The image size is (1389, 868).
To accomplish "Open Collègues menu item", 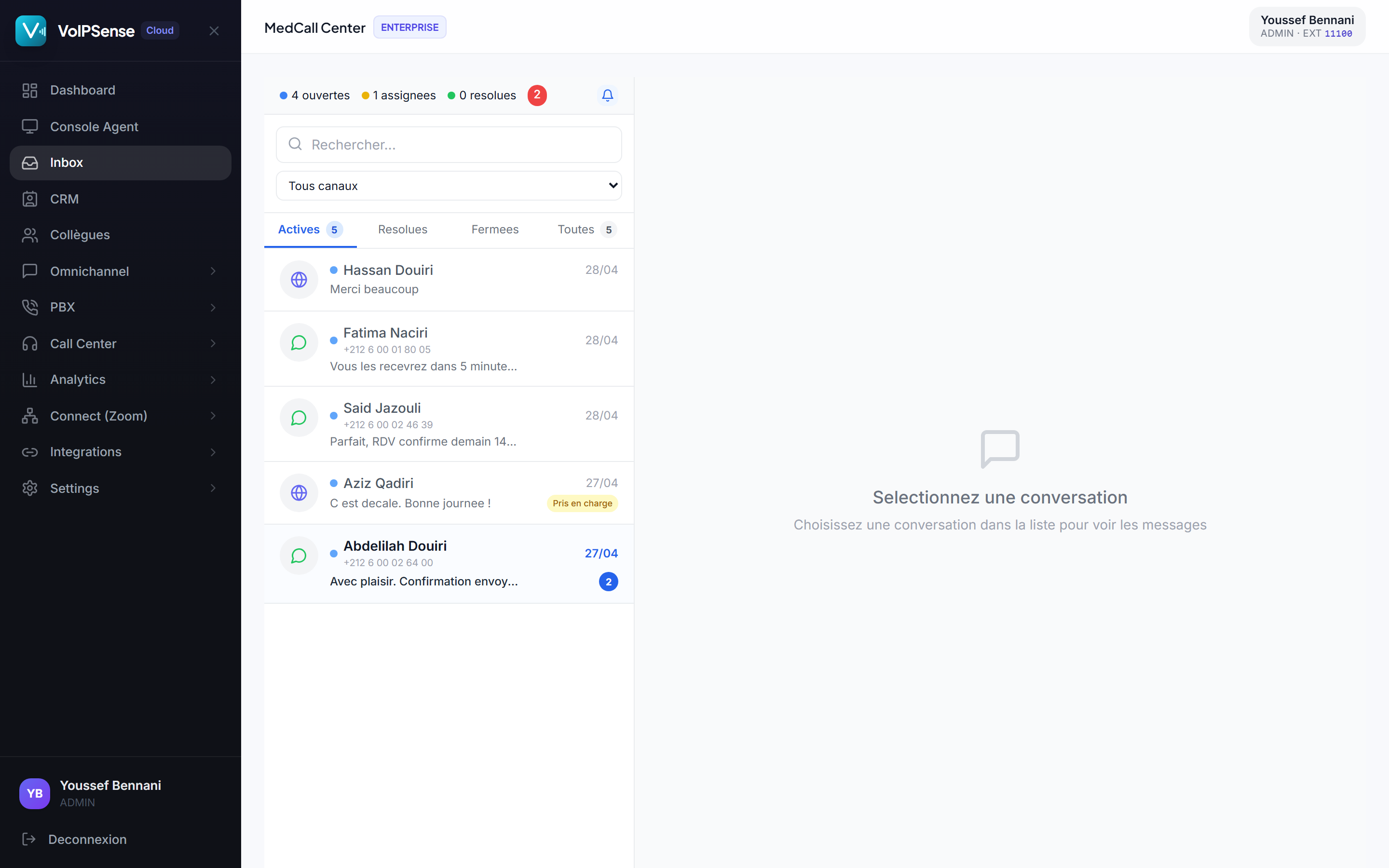I will pos(121,235).
